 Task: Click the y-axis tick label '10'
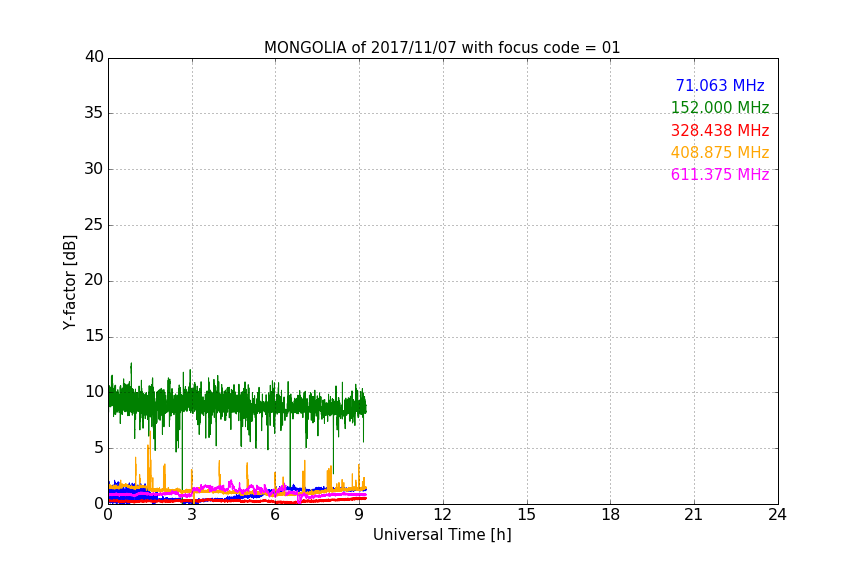94,392
